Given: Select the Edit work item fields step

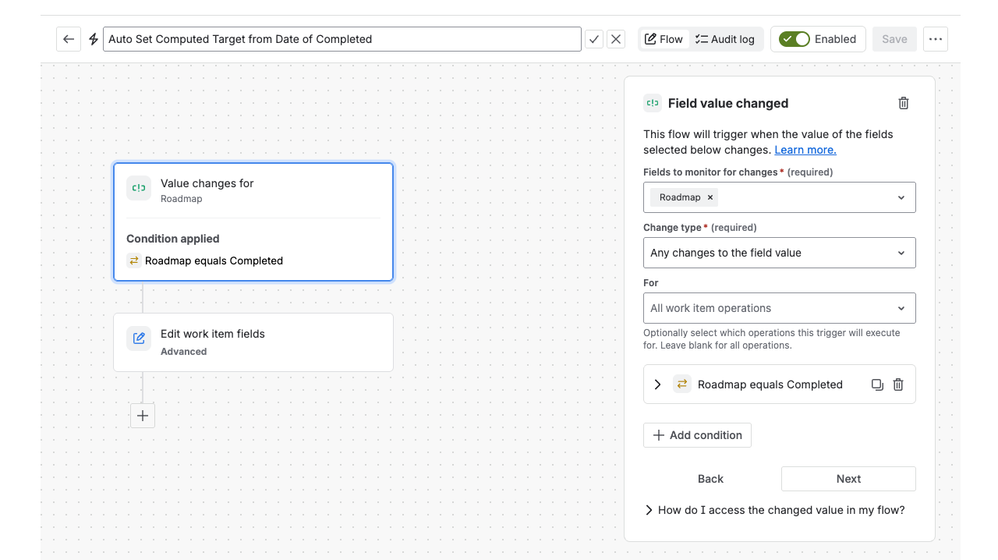Looking at the screenshot, I should click(253, 342).
